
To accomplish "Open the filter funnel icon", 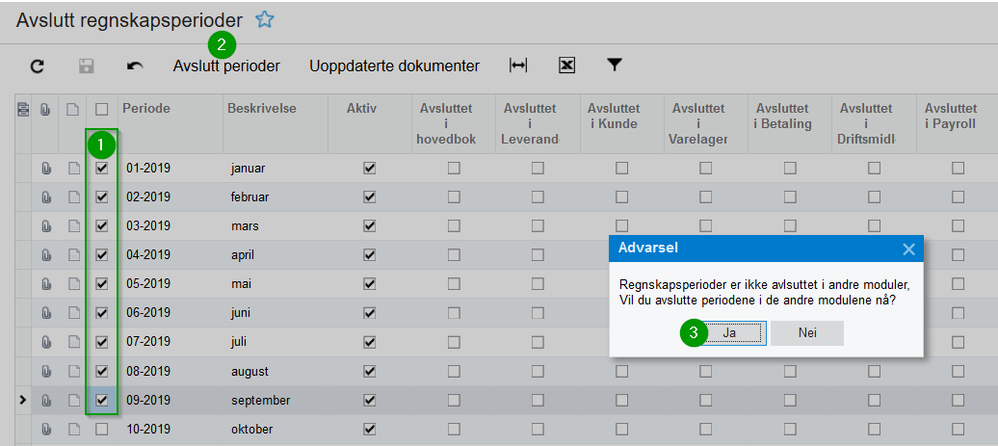I will pyautogui.click(x=615, y=66).
